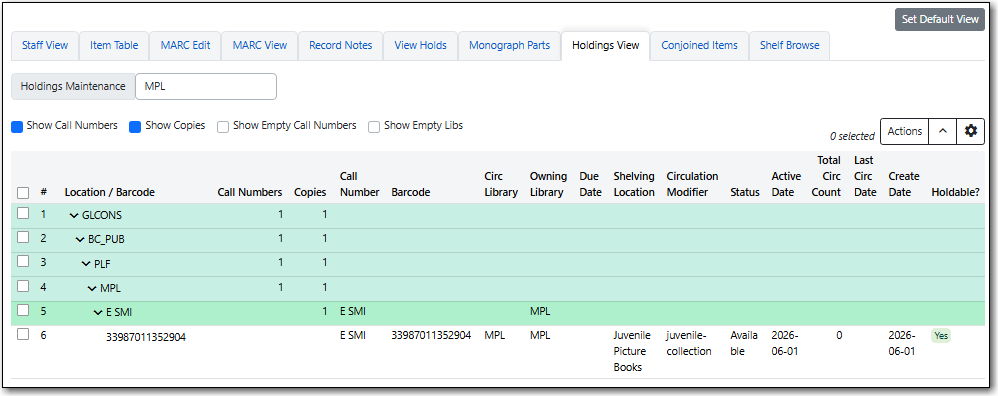This screenshot has height=396, width=998.
Task: Check the select-all rows header checkbox
Action: [23, 192]
